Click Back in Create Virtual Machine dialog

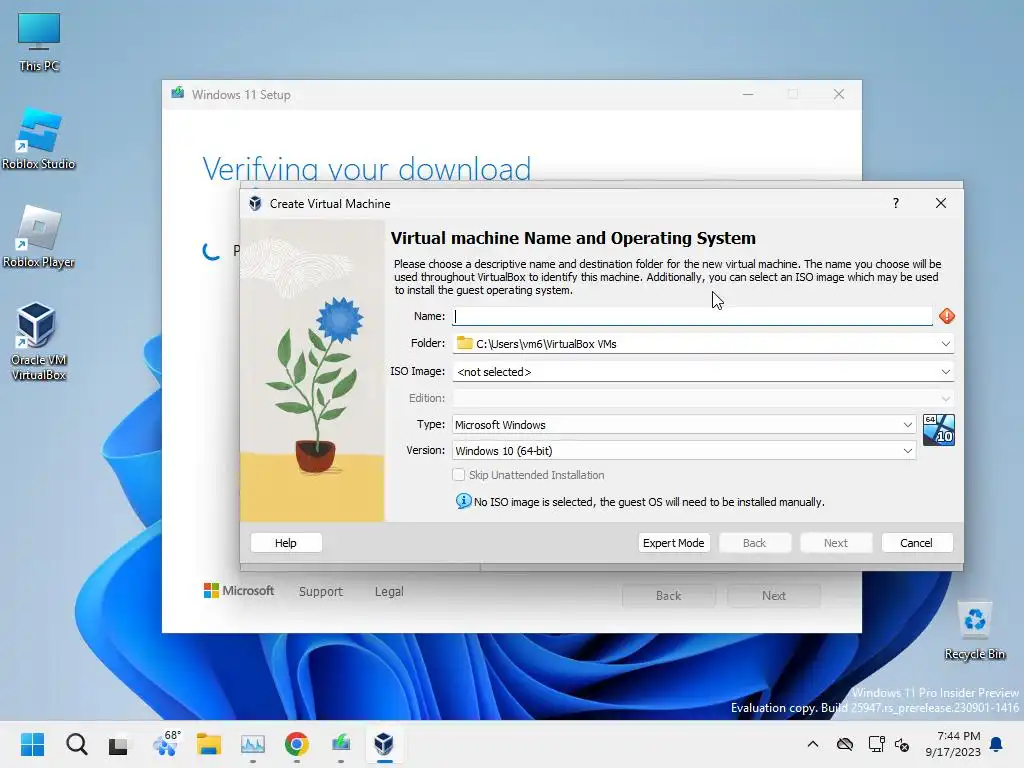(x=754, y=543)
